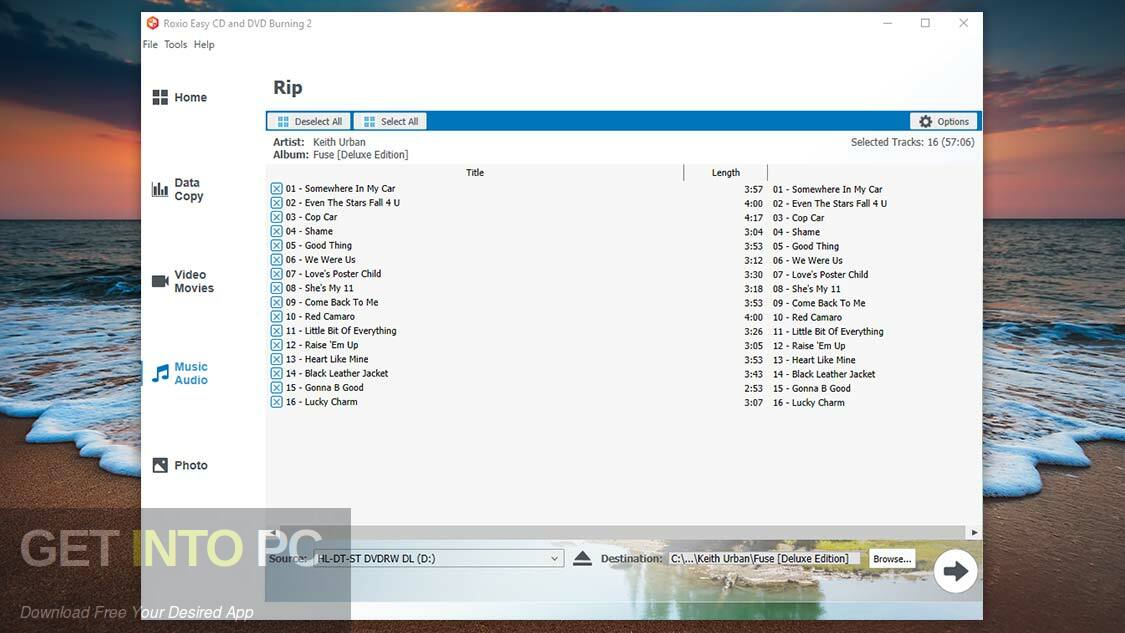Click the 'Keith Urban' artist name

pyautogui.click(x=339, y=142)
